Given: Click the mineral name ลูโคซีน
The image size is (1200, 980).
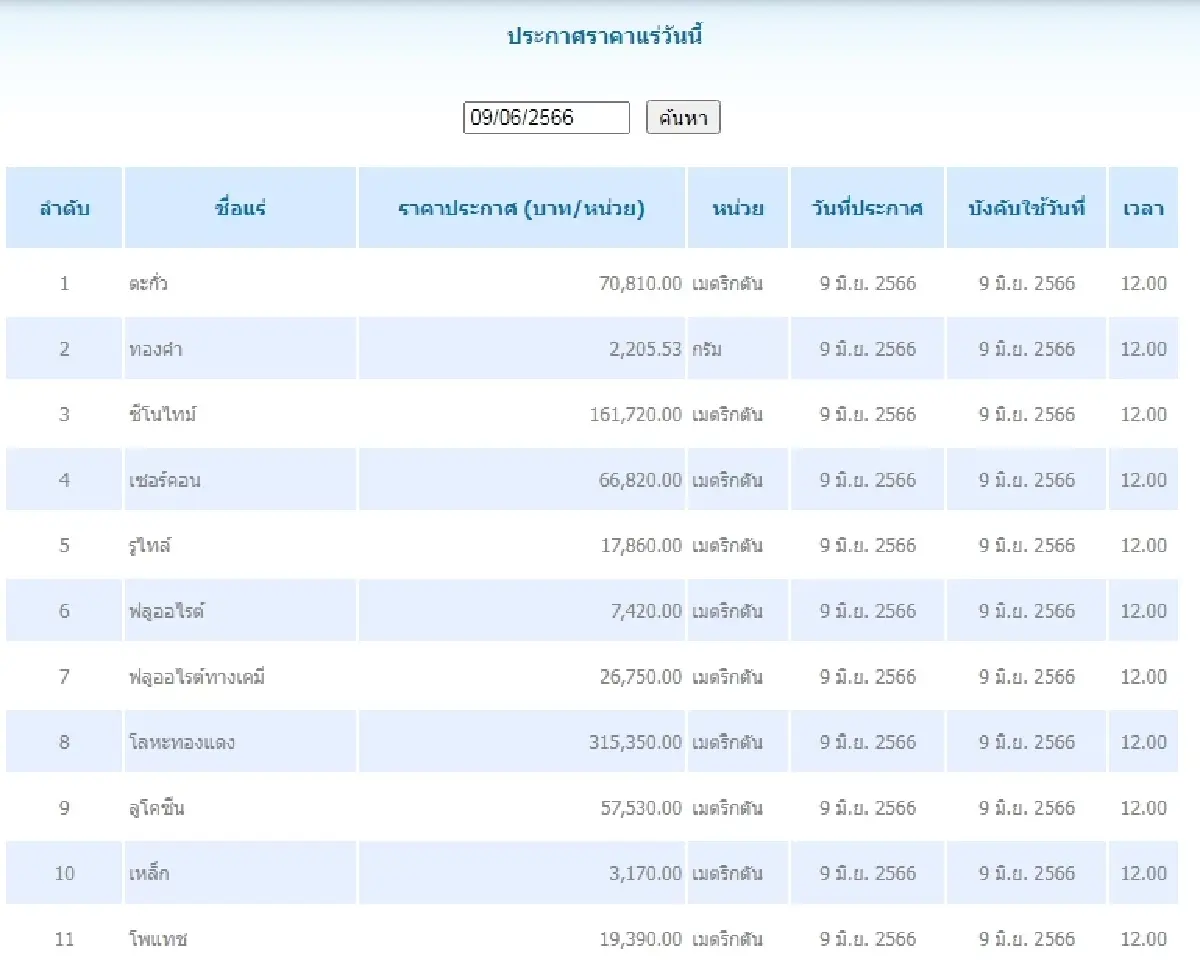Looking at the screenshot, I should (x=156, y=808).
